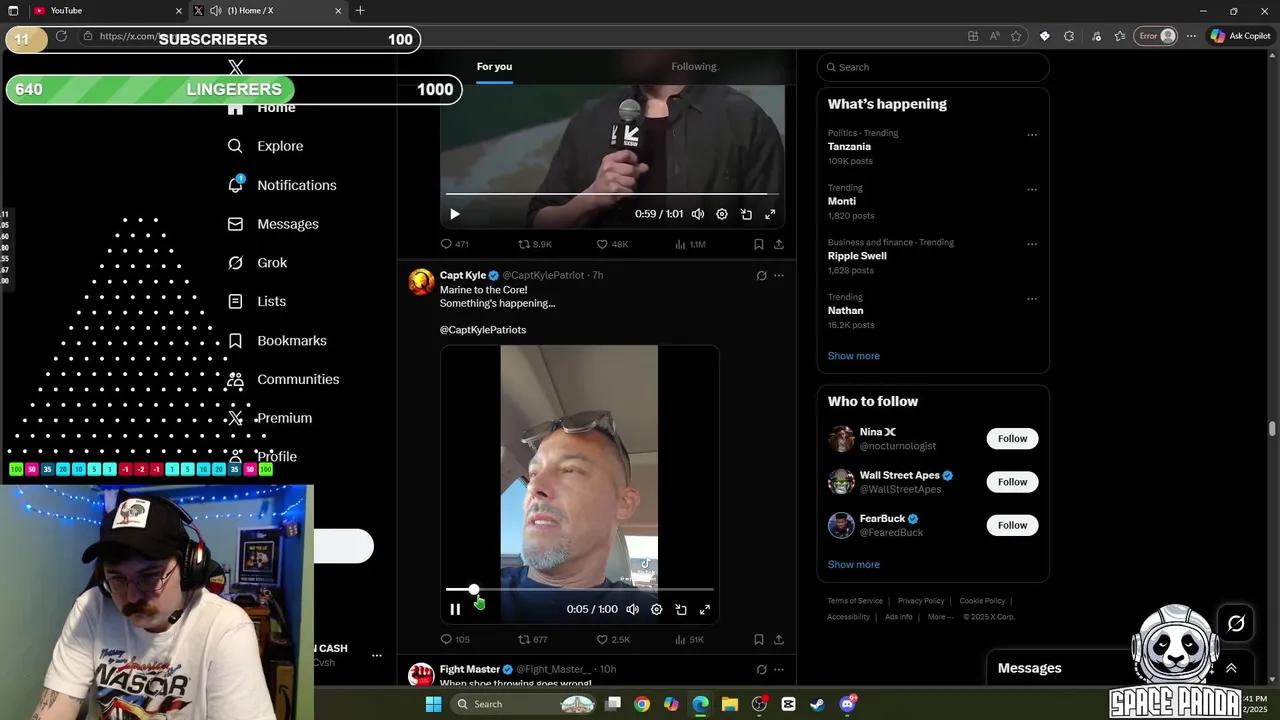Viewport: 1280px width, 720px height.
Task: Add page to Edge favorites star
Action: [x=1016, y=36]
